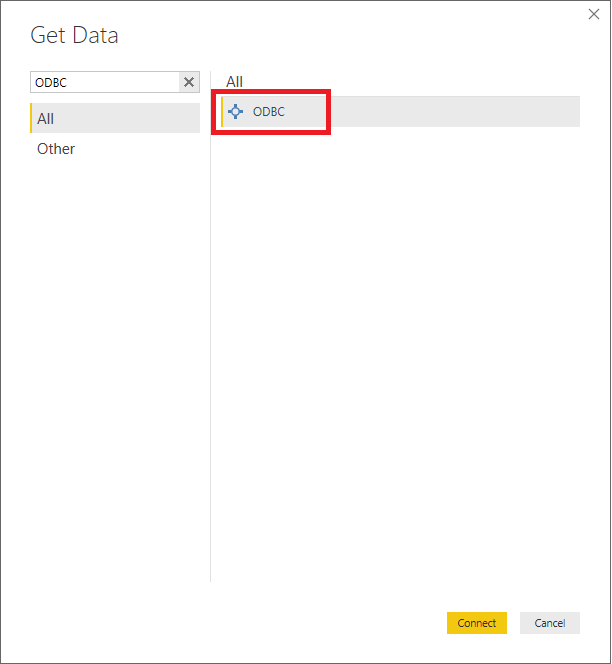612x664 pixels.
Task: Click the All heading above results
Action: 234,81
